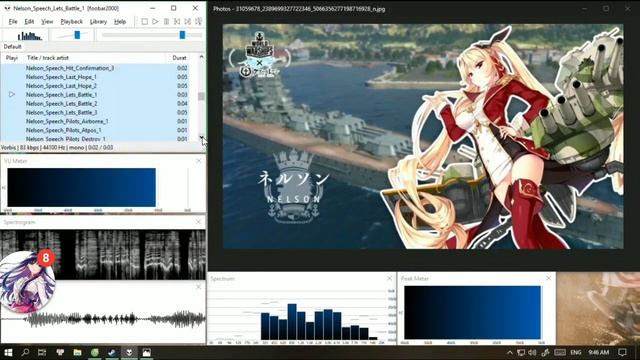Open Steam from the taskbar

(x=112, y=352)
